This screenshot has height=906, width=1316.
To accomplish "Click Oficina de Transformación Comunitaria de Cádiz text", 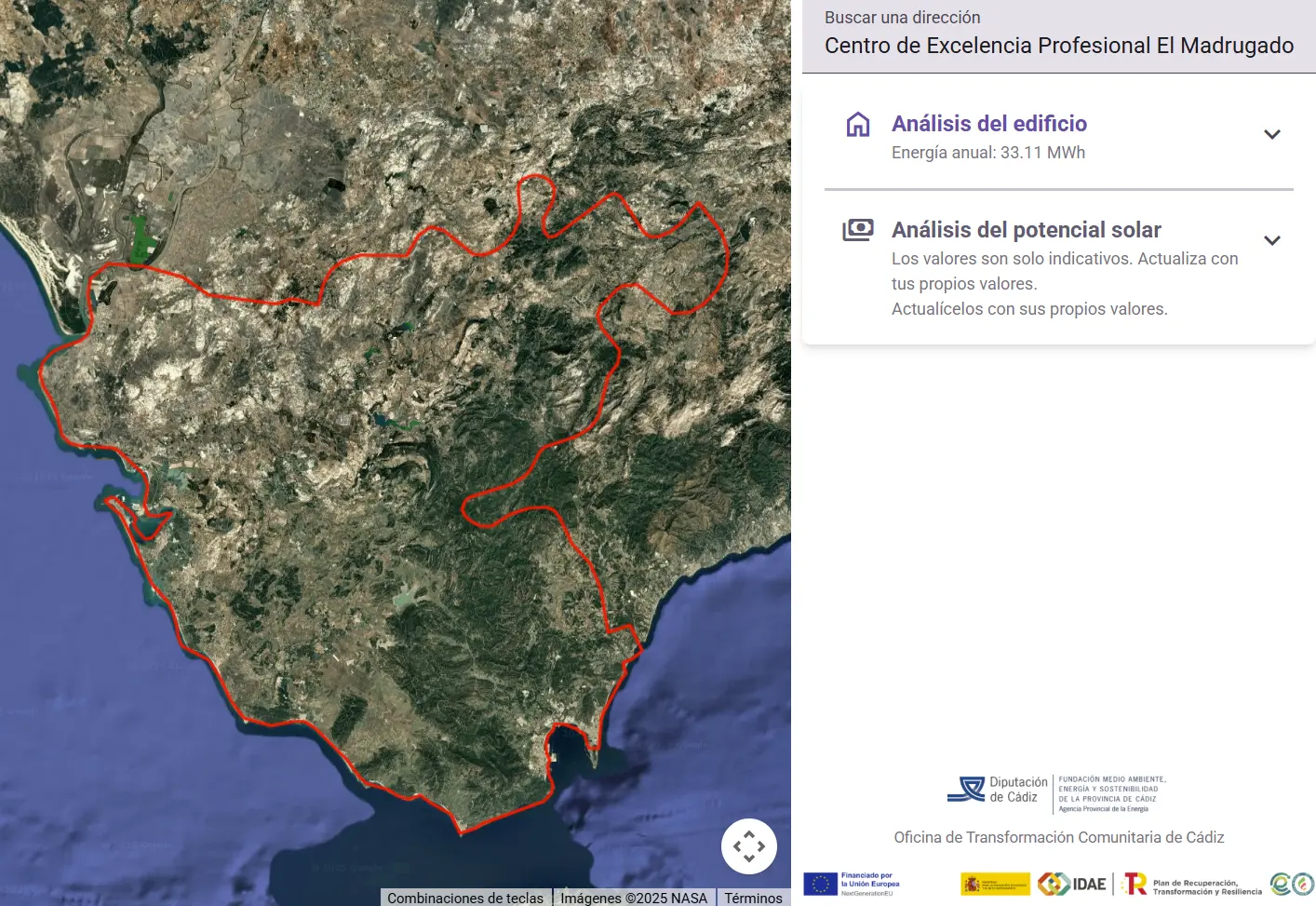I will click(1058, 837).
